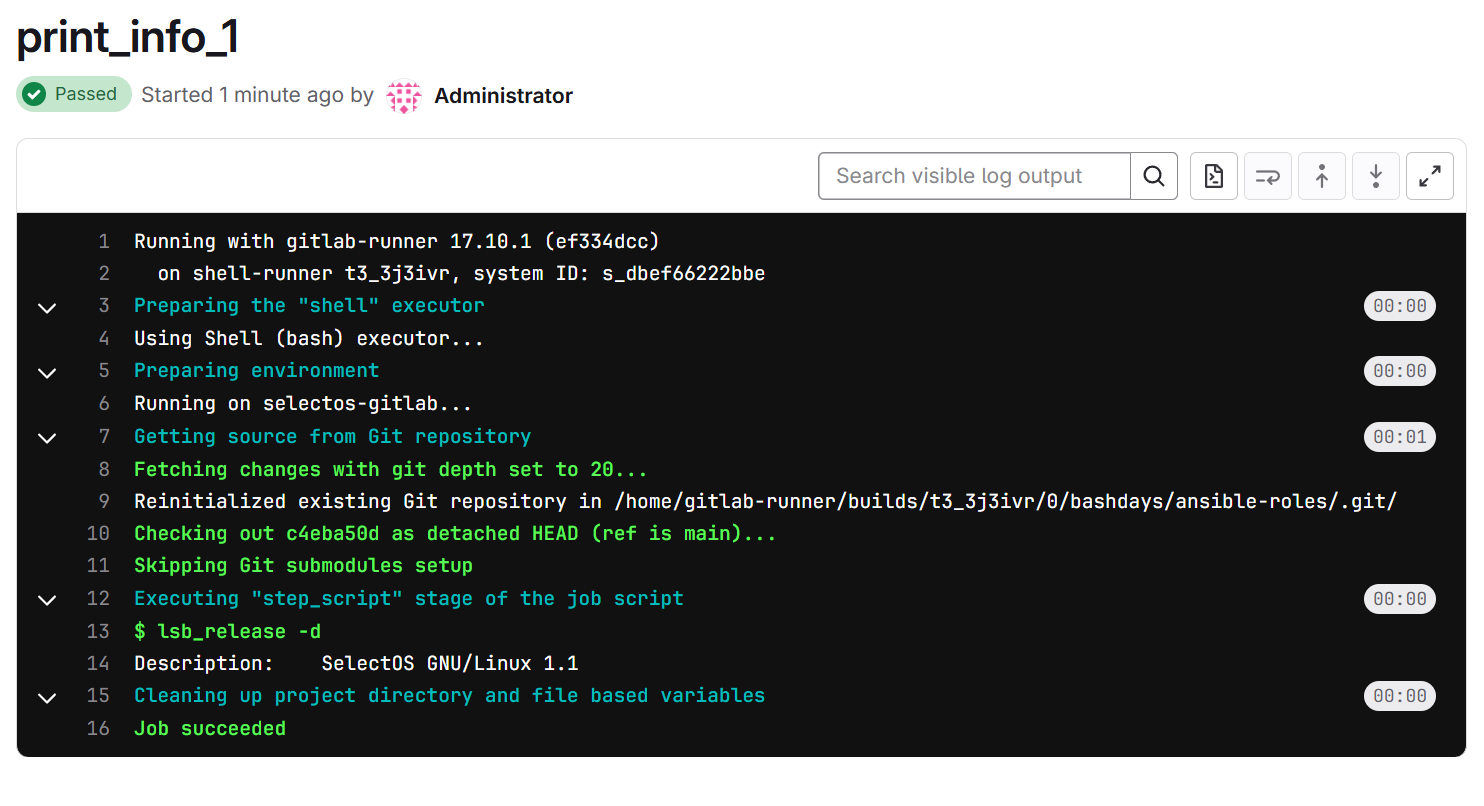Collapse Getting source from Git repository section
Screen dimensions: 1484x806
click(47, 437)
